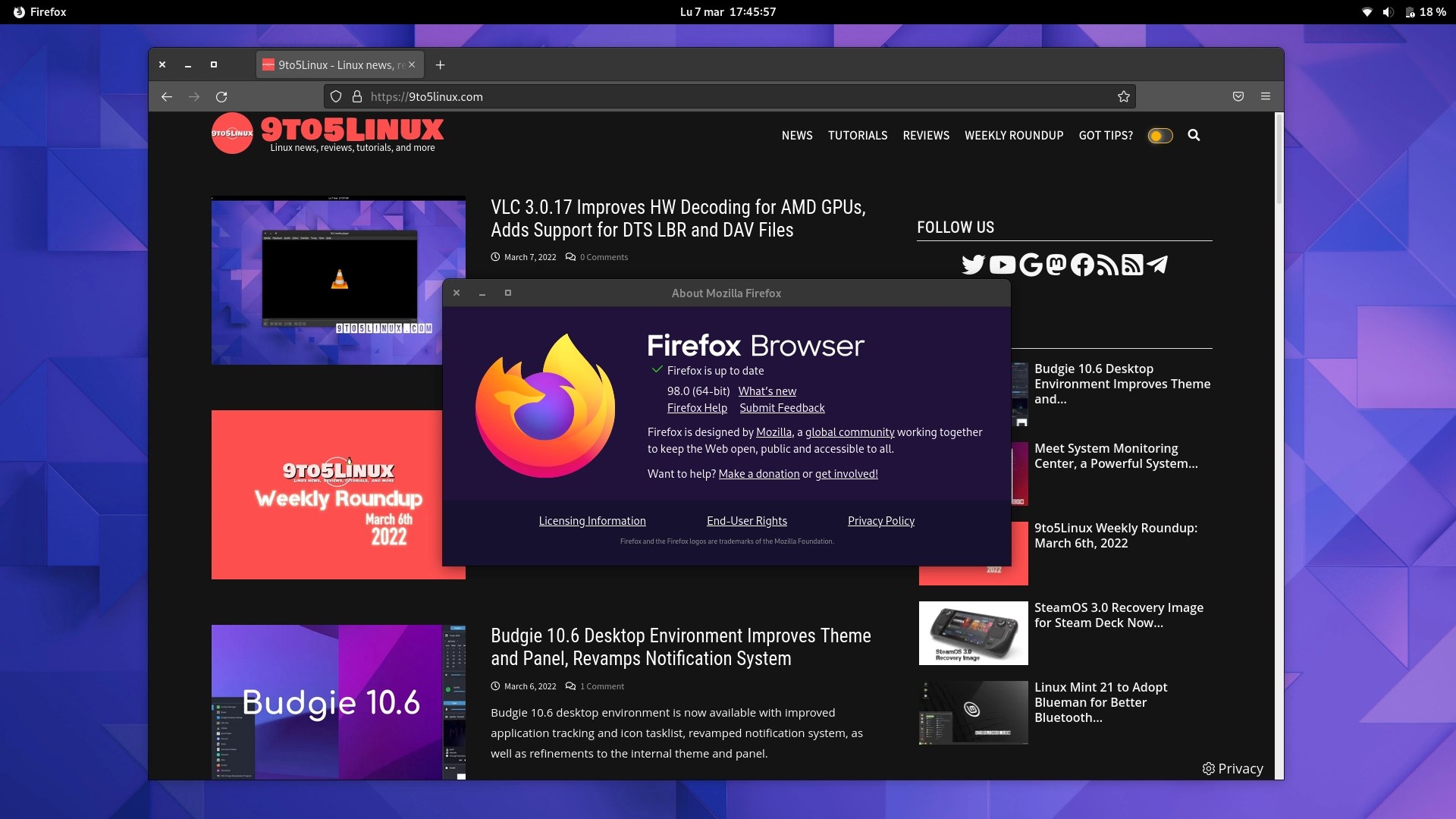Open sidebar link 'Budgie 10.6 Desktop Environment Improves Theme'
This screenshot has width=1456, height=819.
(x=1122, y=384)
